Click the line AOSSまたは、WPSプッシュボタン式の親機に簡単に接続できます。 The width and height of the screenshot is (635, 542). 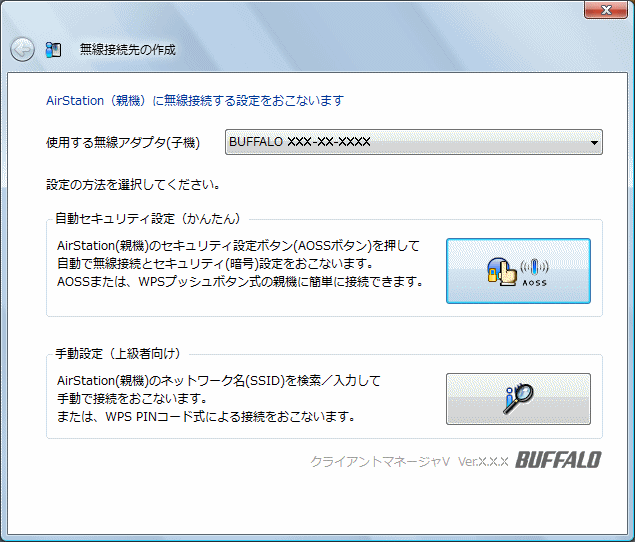click(x=240, y=282)
